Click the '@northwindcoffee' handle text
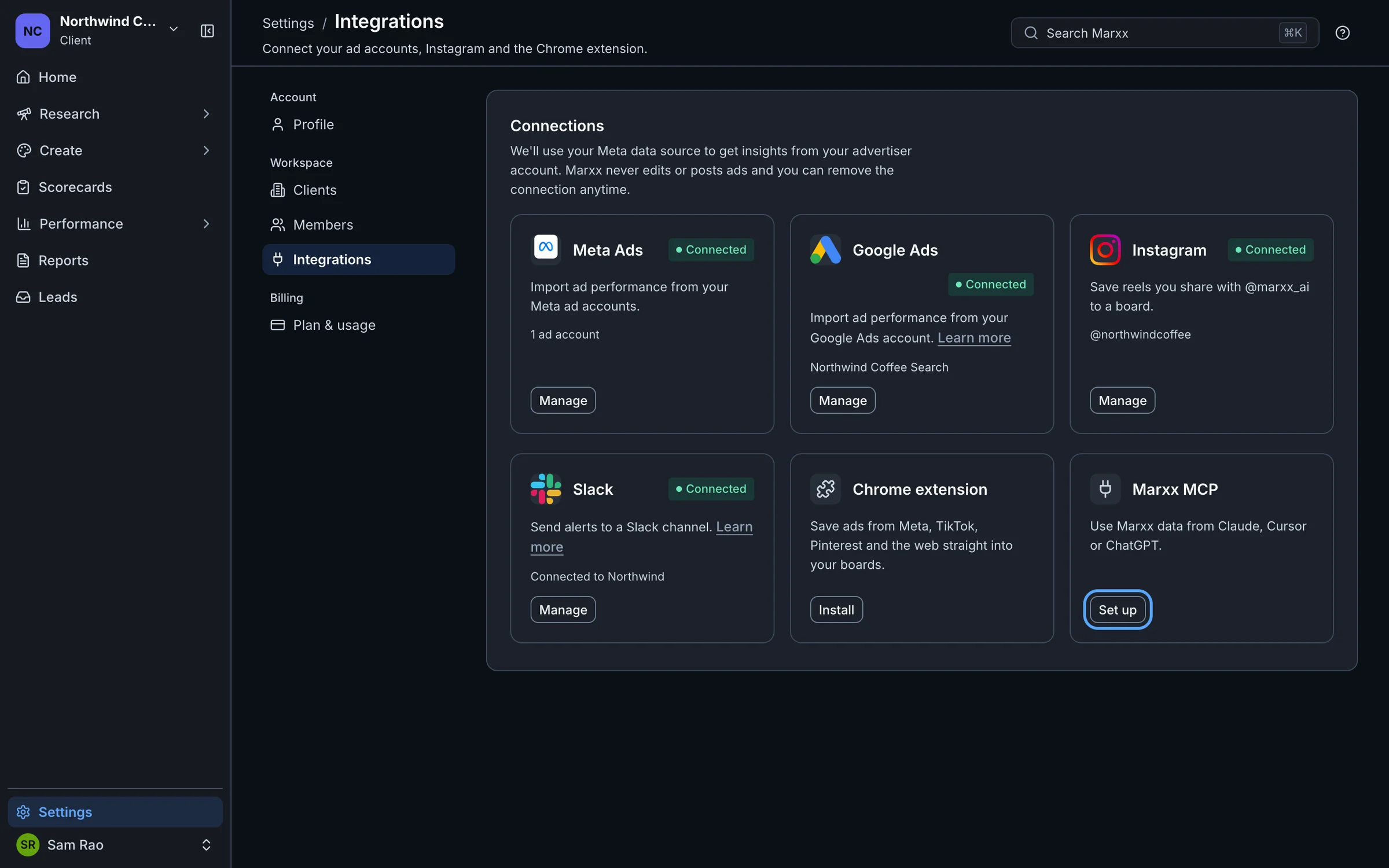This screenshot has height=868, width=1389. (1140, 334)
